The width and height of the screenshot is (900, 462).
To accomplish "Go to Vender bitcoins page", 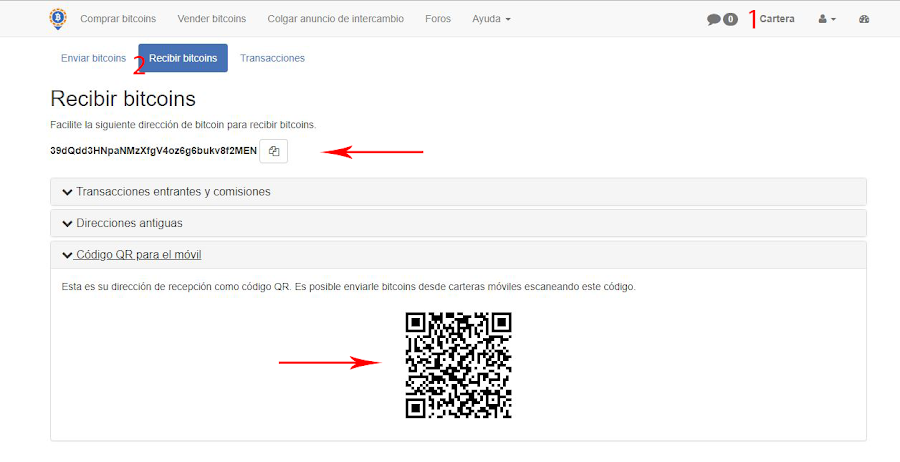I will click(212, 19).
